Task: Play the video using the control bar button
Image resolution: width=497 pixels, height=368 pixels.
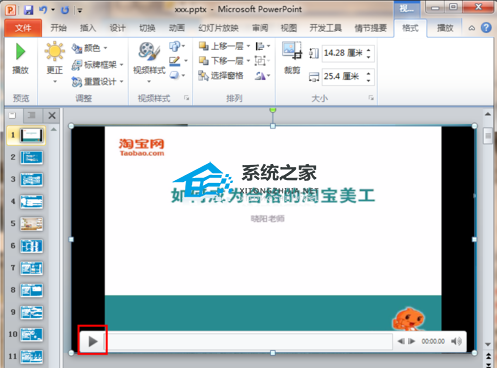Action: (93, 341)
